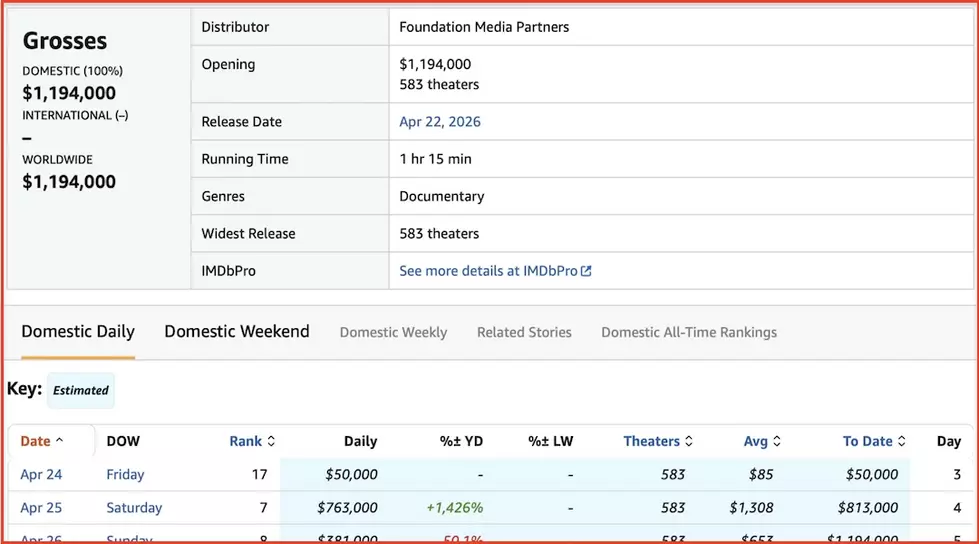Open the Friday day-of-week link
Viewport: 979px width, 544px height.
point(125,474)
